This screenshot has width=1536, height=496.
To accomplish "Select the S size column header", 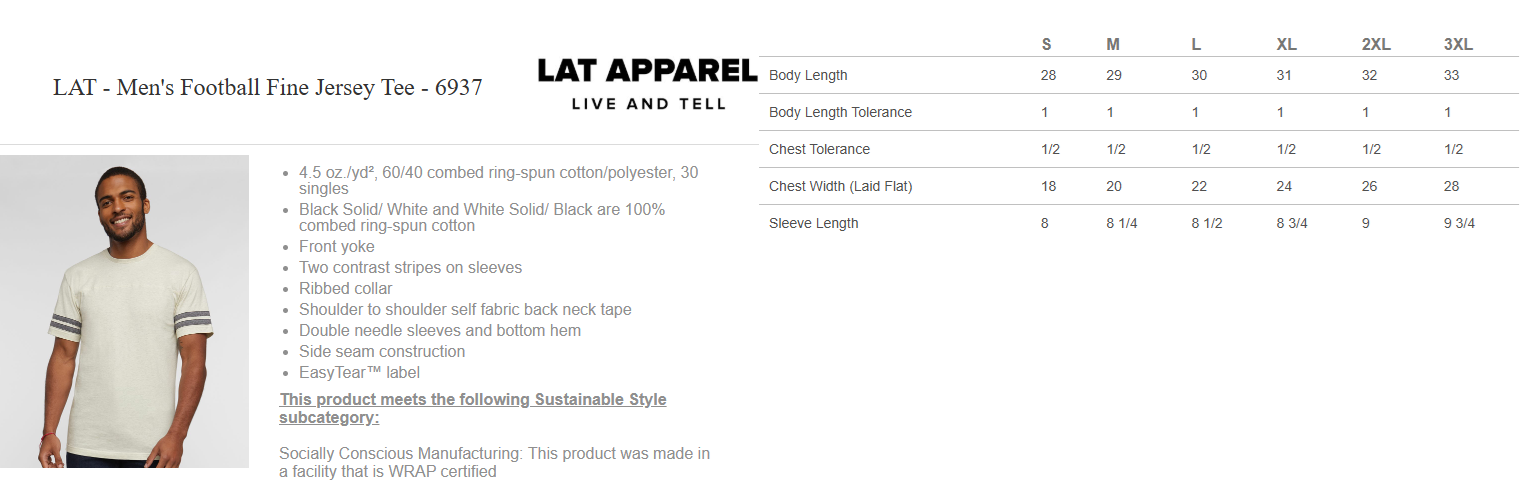I will (1046, 44).
